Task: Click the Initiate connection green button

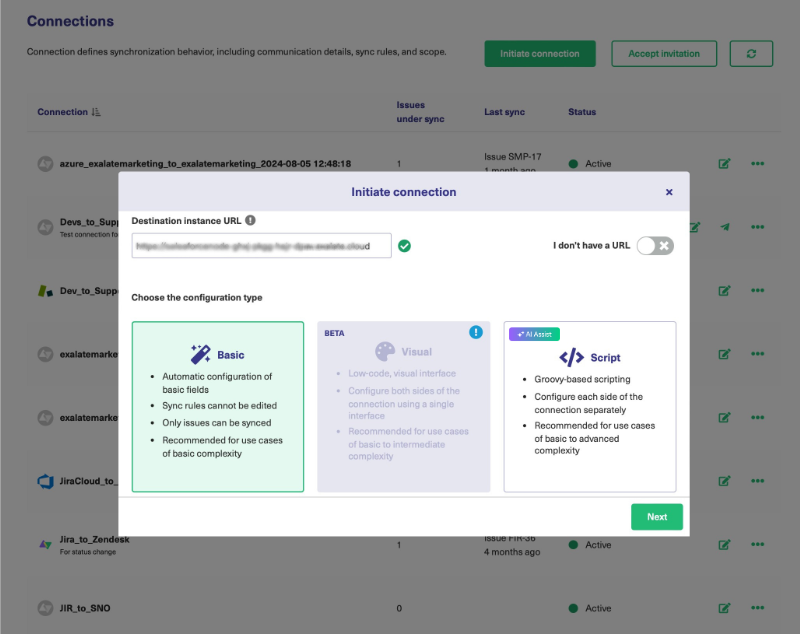Action: coord(540,54)
